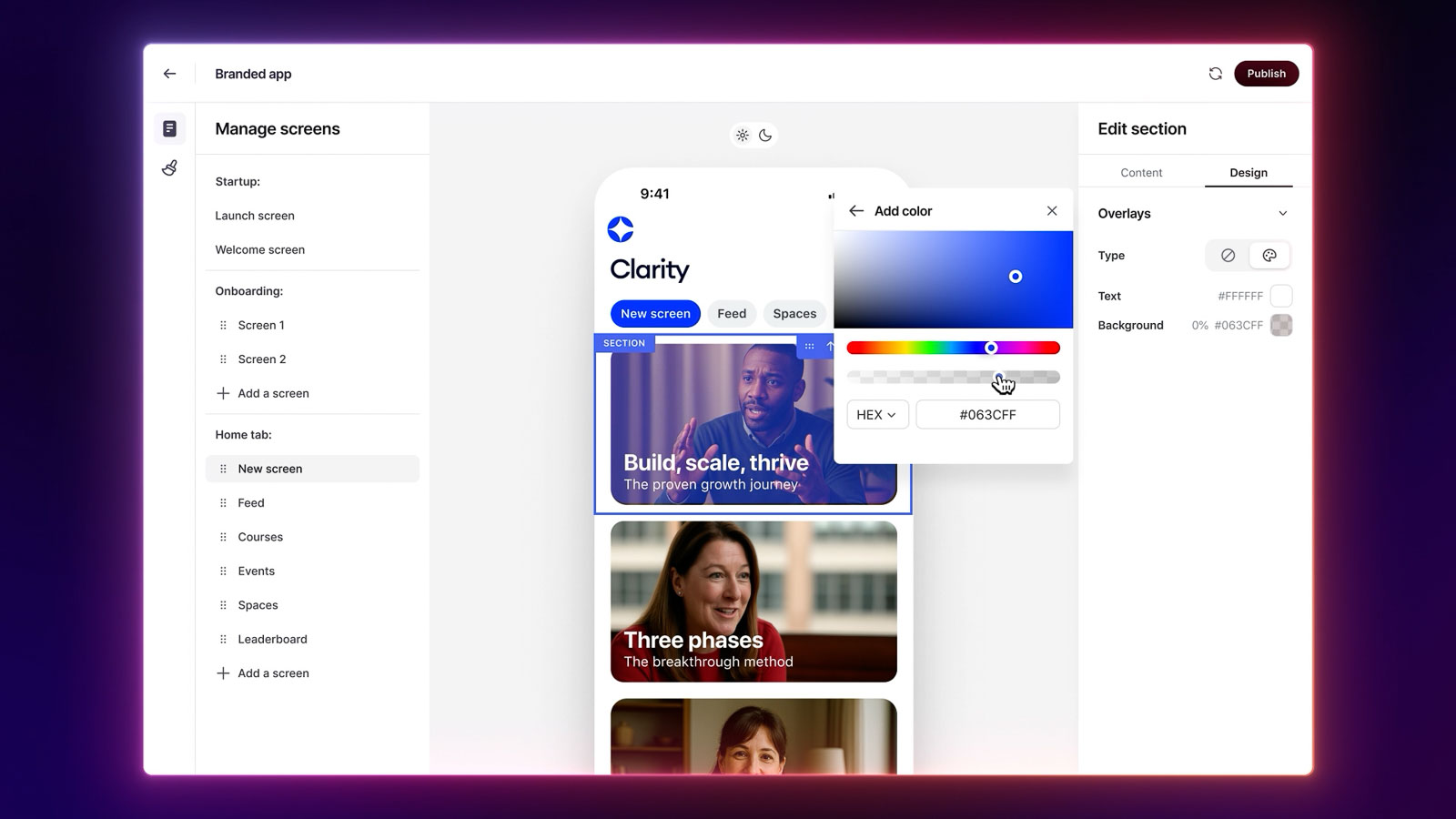Click the sync icon beside Publish
The height and width of the screenshot is (819, 1456).
[x=1216, y=73]
